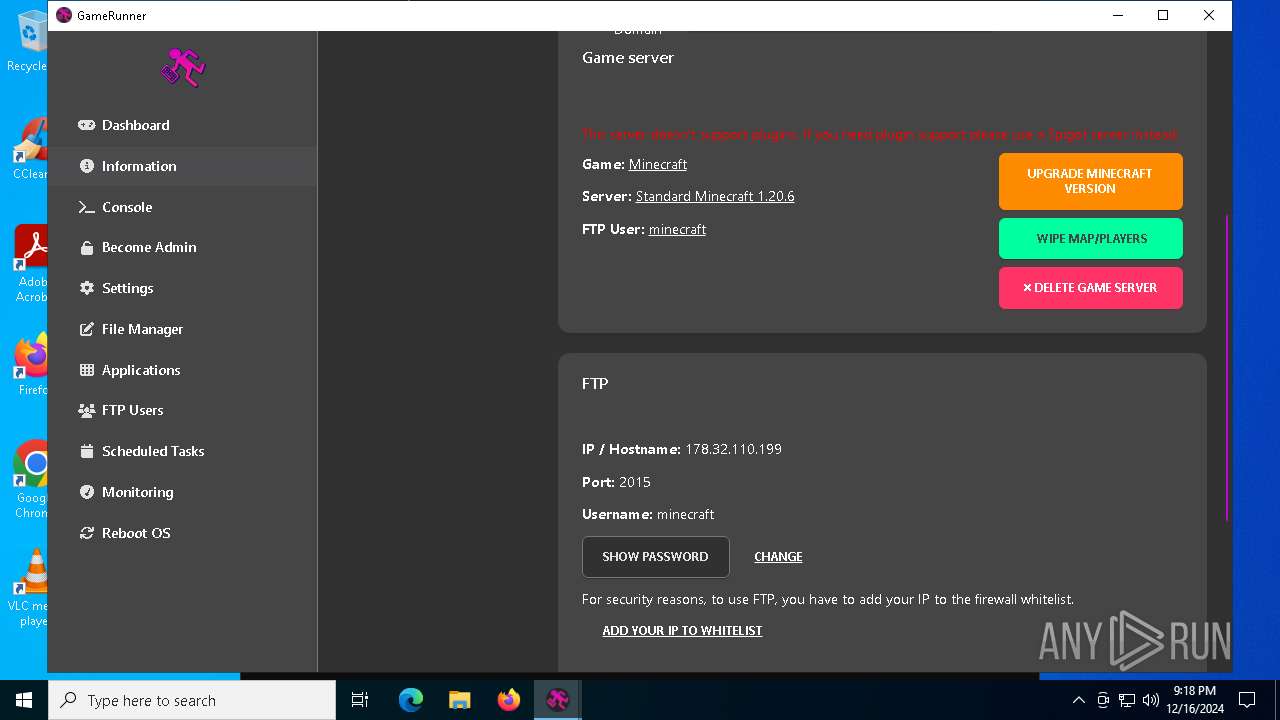Click the Port 2015 value
This screenshot has height=720, width=1280.
(x=635, y=482)
